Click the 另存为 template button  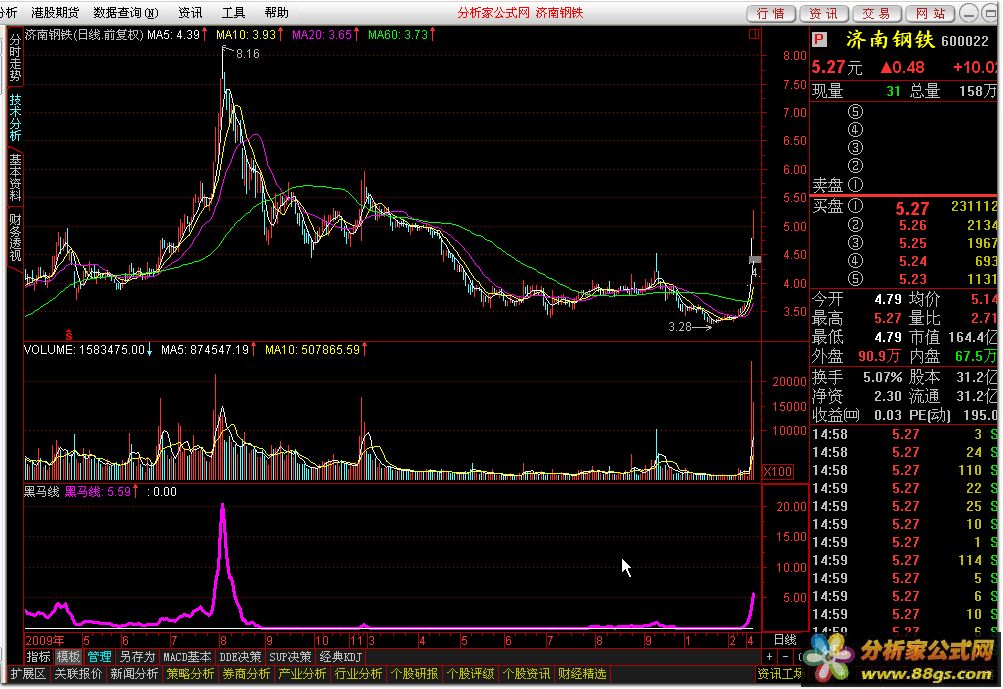click(x=137, y=656)
